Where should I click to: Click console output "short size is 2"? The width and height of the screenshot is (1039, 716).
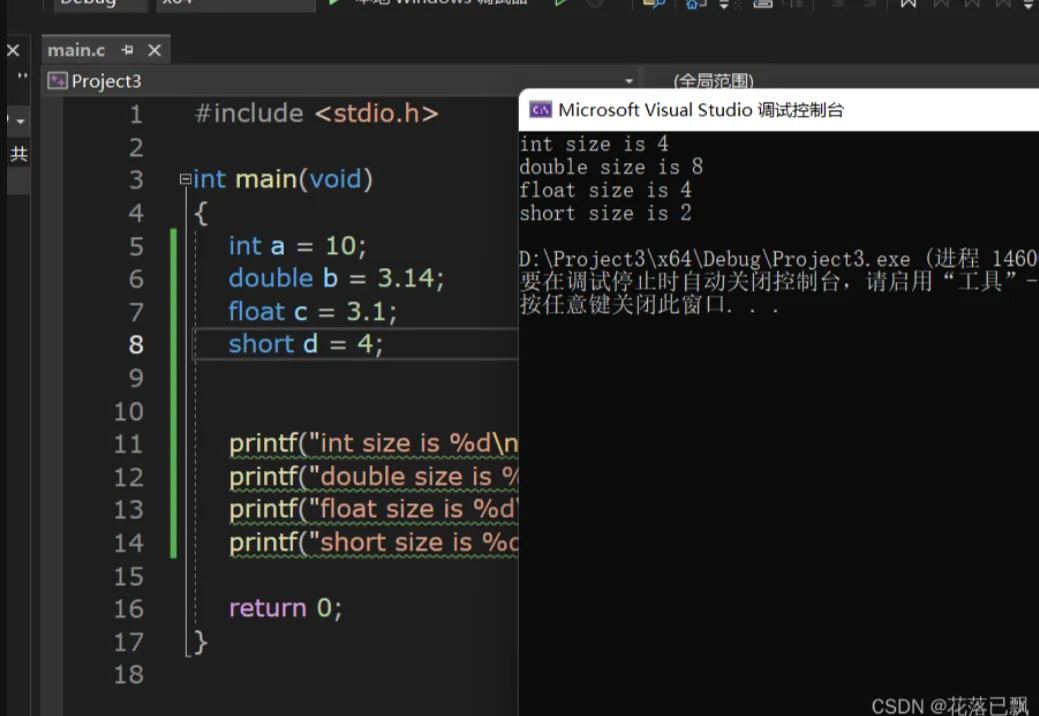(605, 213)
